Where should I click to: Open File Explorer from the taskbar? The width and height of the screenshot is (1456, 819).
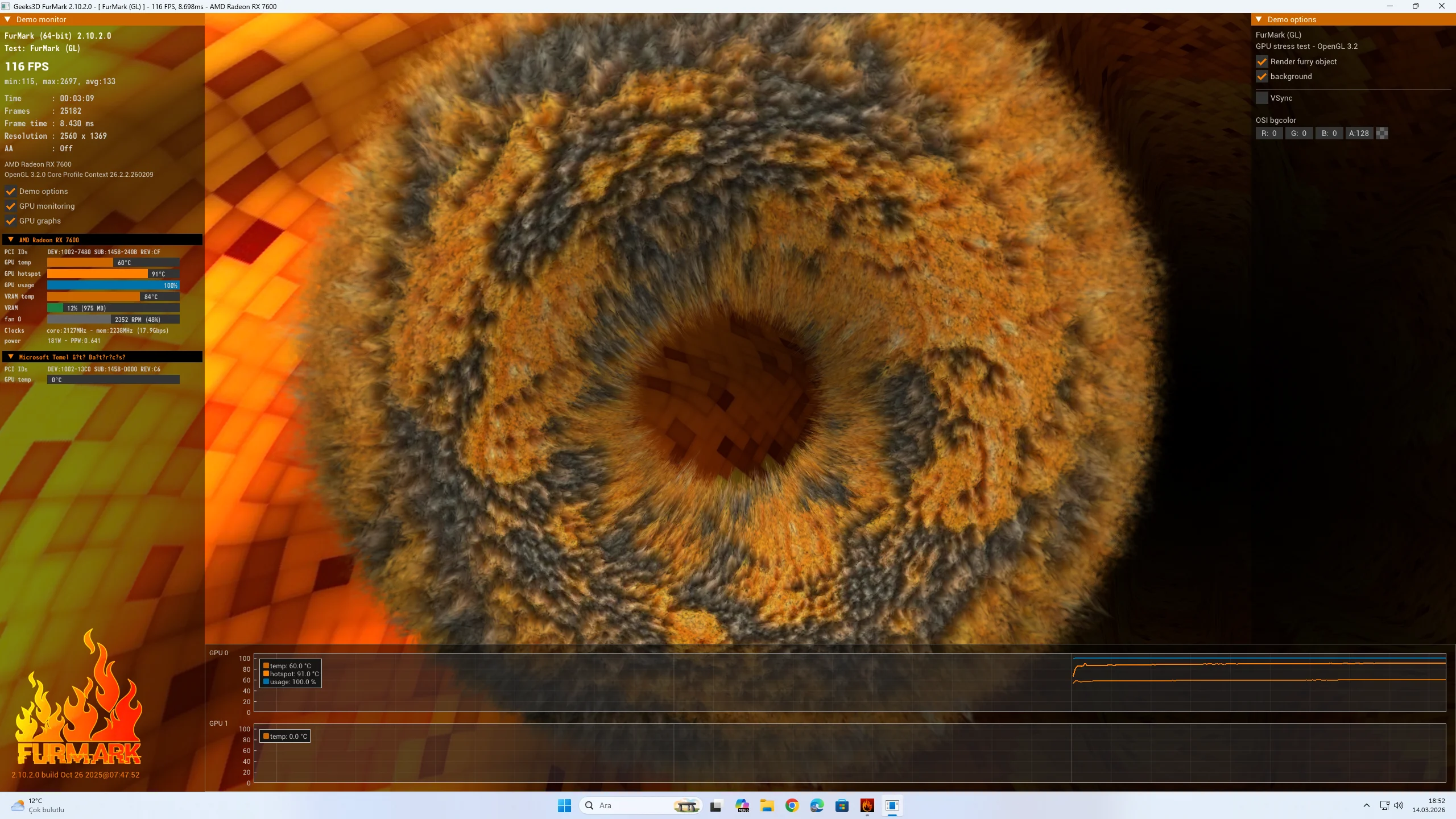pyautogui.click(x=767, y=805)
